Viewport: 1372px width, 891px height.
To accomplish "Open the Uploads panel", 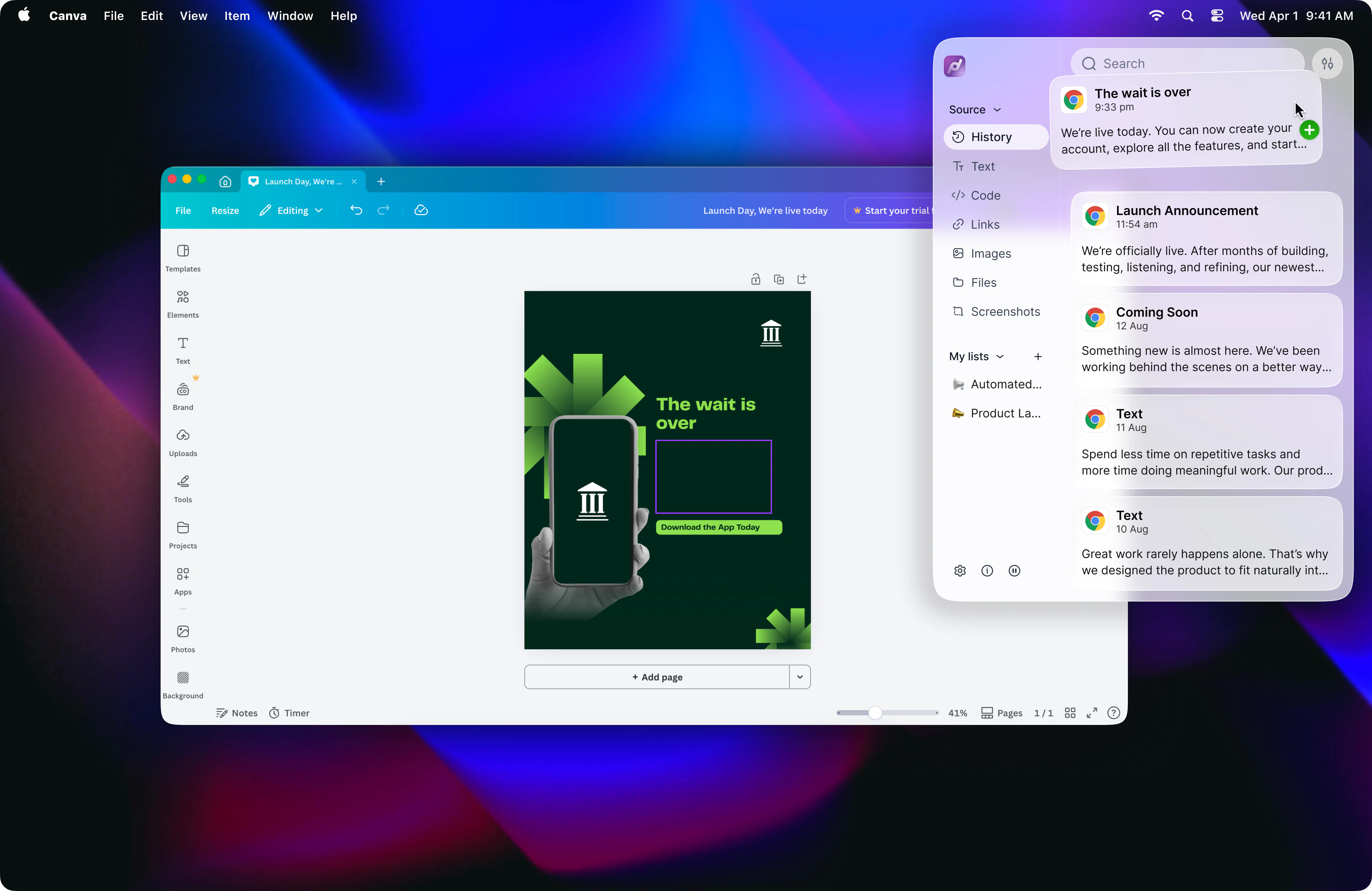I will (183, 442).
